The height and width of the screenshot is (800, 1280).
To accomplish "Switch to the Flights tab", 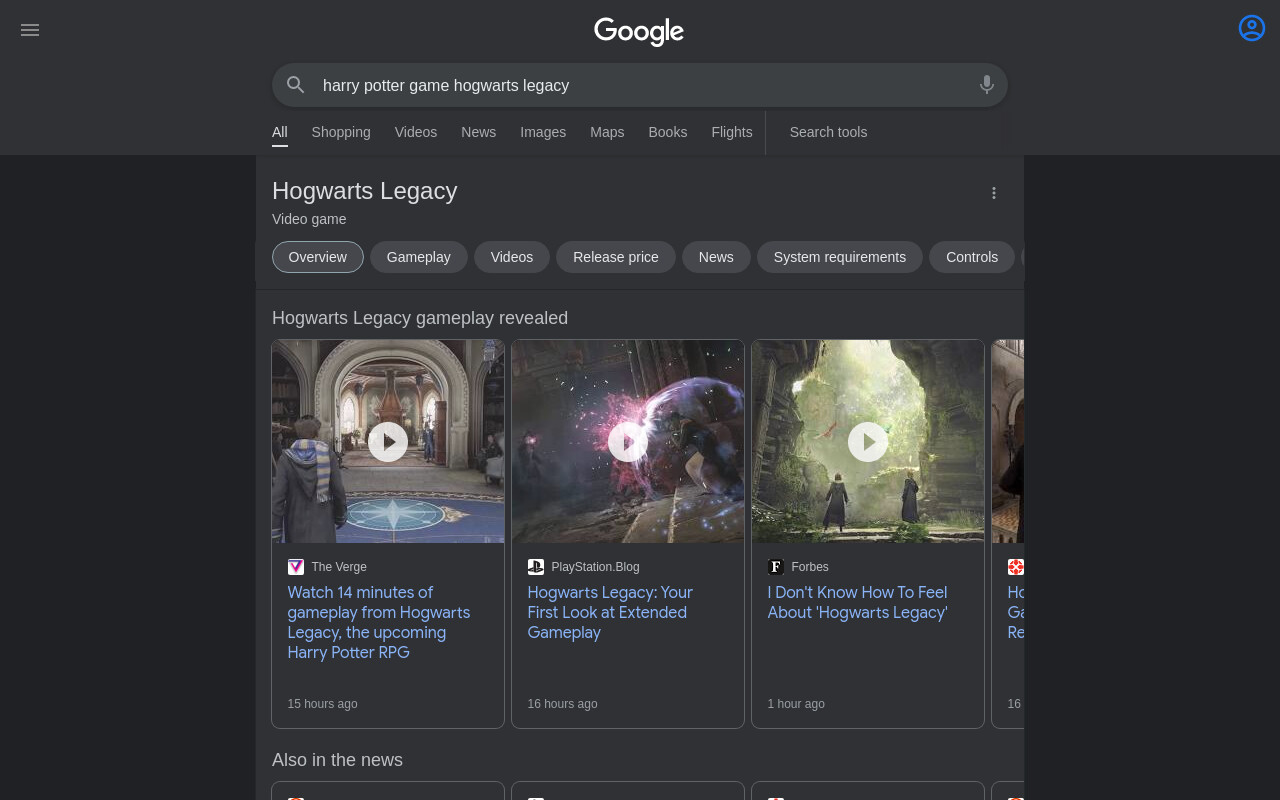I will [732, 132].
